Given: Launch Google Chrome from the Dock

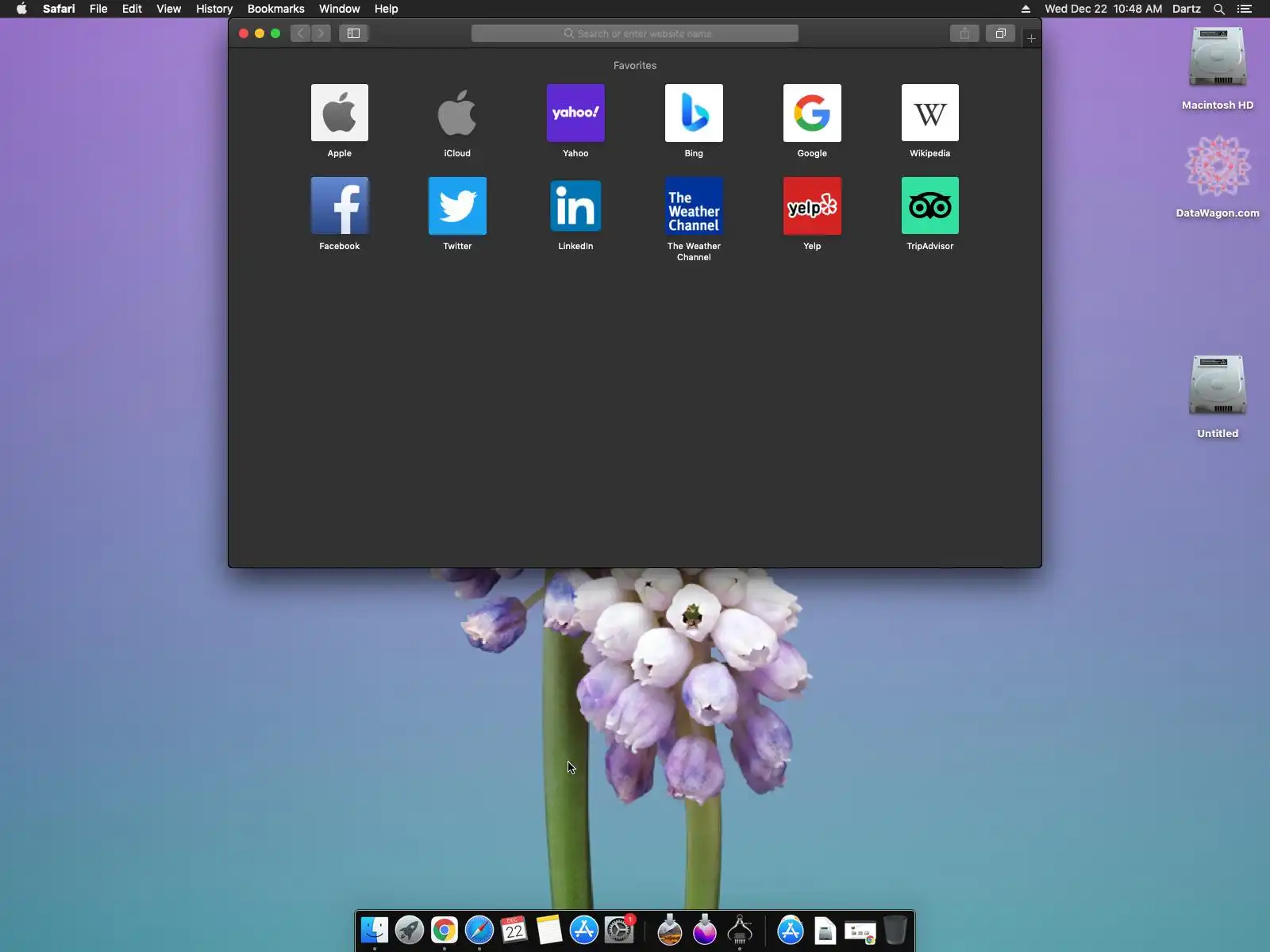Looking at the screenshot, I should [444, 930].
